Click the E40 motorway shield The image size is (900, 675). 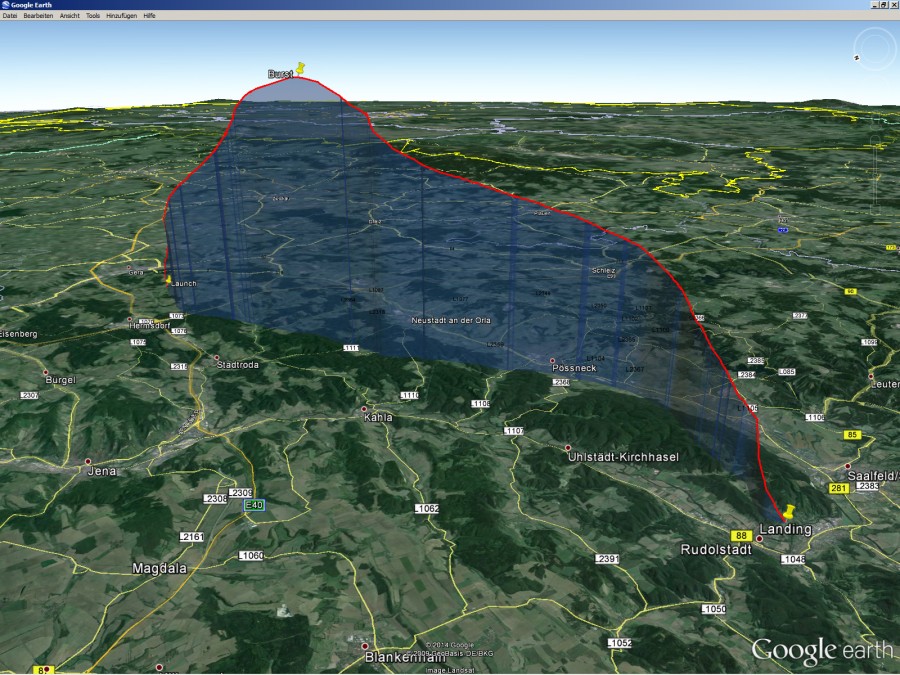253,506
